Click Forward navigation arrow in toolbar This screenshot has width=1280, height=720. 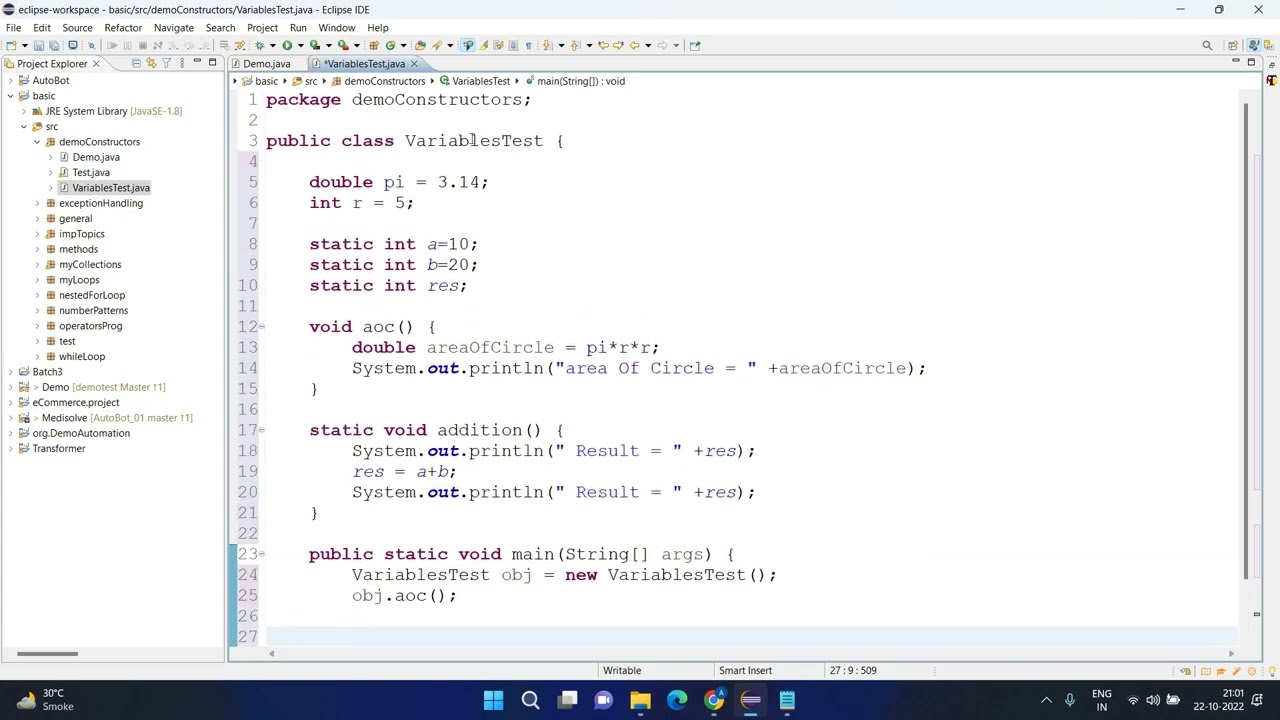point(663,45)
